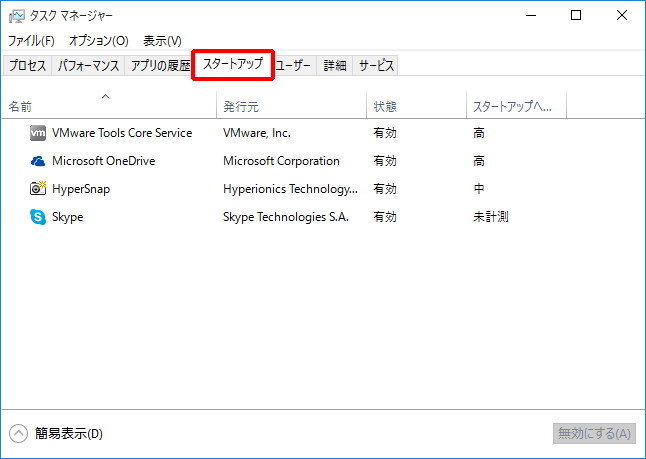
Task: Sort by the 名前 column header
Action: (x=109, y=106)
